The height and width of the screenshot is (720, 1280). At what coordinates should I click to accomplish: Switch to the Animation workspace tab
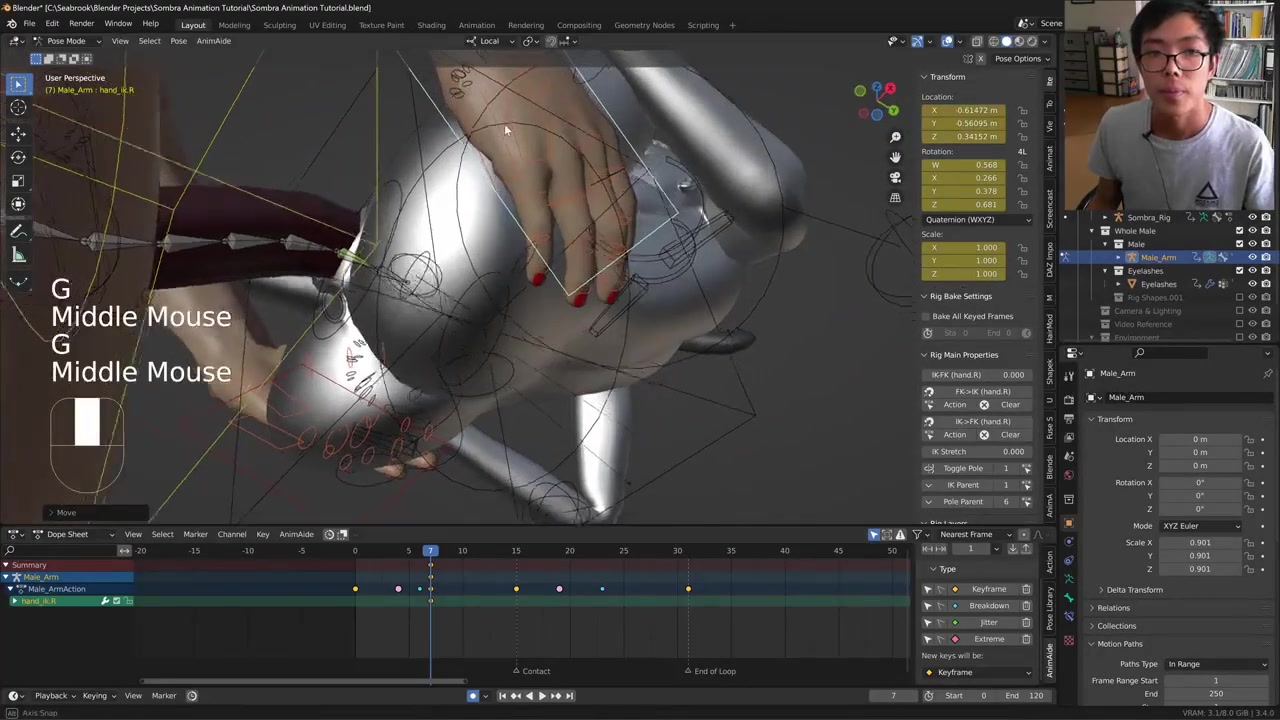point(476,25)
